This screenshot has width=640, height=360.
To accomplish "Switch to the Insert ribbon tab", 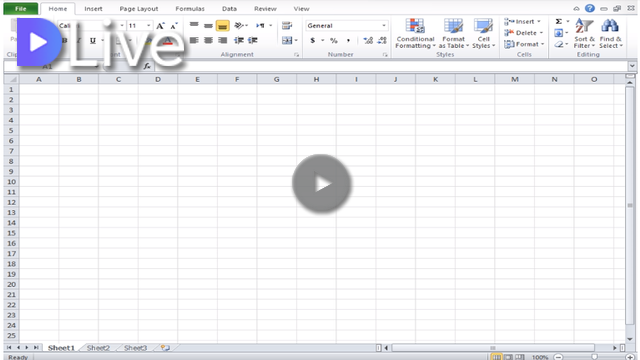I will 93,9.
